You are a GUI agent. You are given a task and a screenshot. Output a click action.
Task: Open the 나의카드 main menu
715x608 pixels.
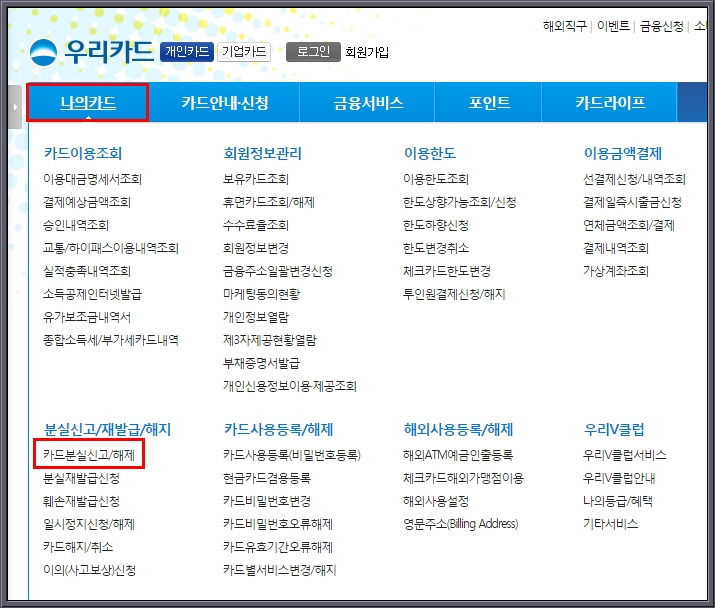coord(88,103)
